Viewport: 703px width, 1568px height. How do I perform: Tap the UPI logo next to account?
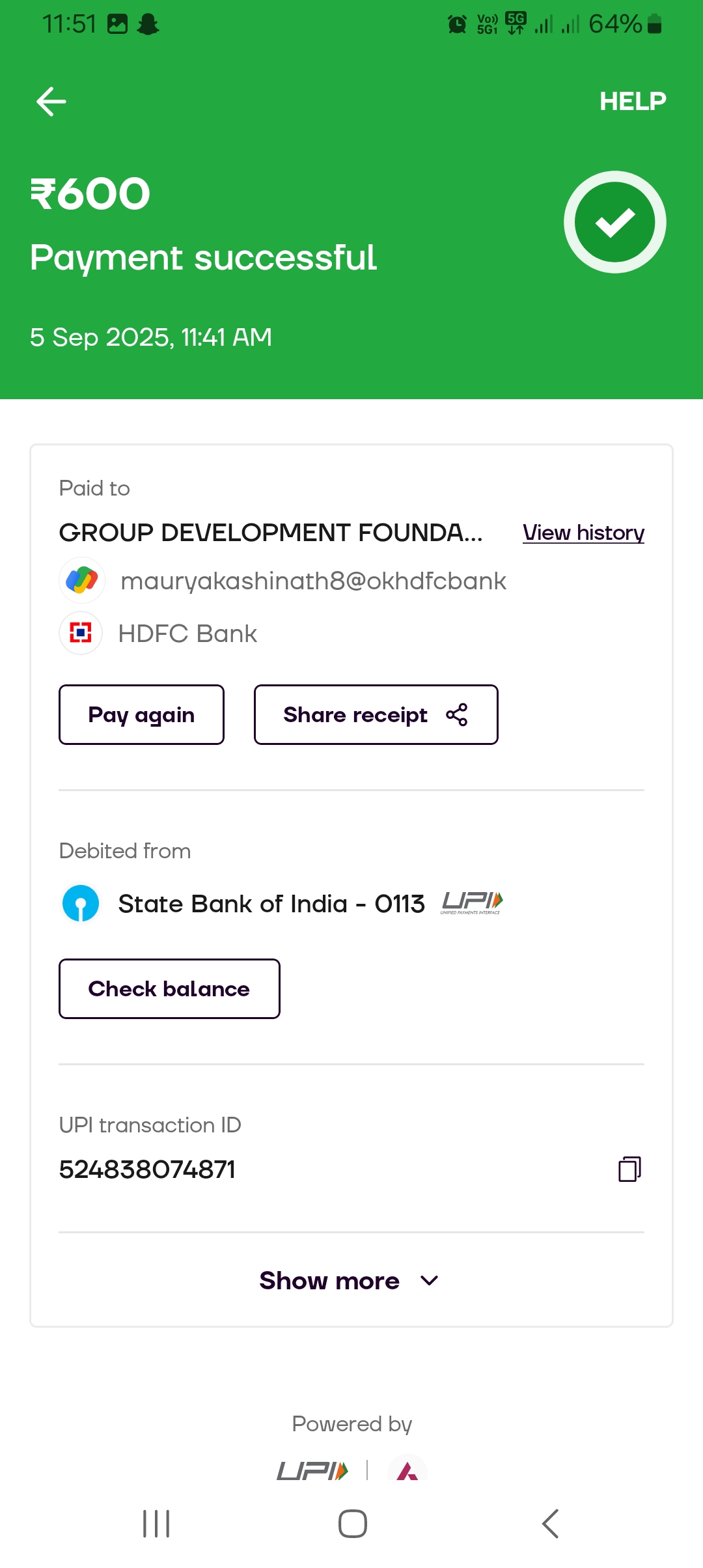[x=472, y=903]
